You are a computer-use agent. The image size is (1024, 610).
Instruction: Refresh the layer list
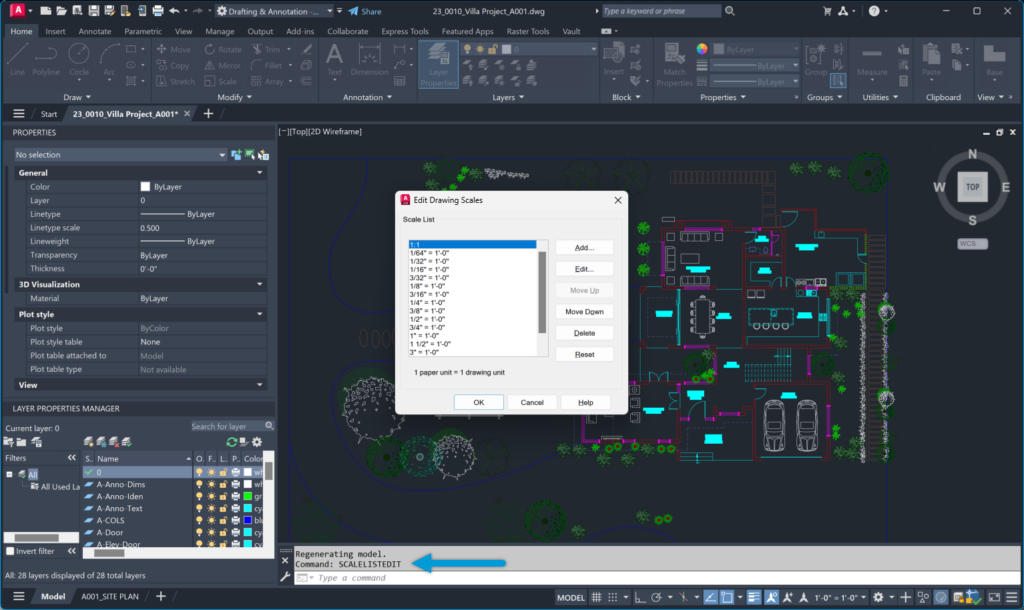(232, 442)
